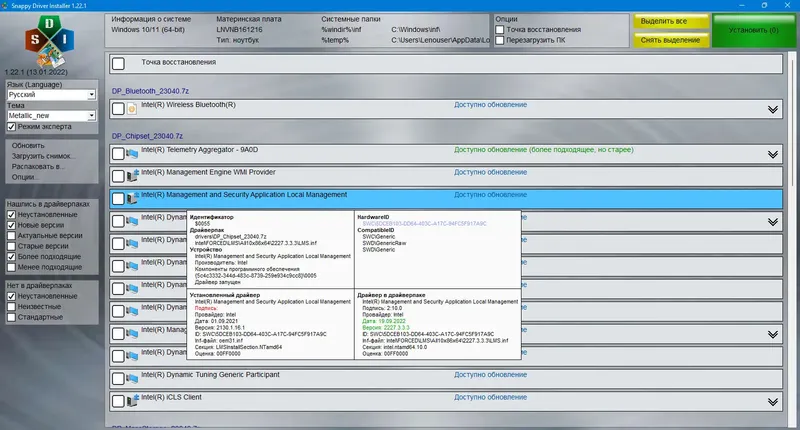Select the Dynamic Tuning Generic Participant checkbox
The image size is (800, 430).
click(118, 378)
